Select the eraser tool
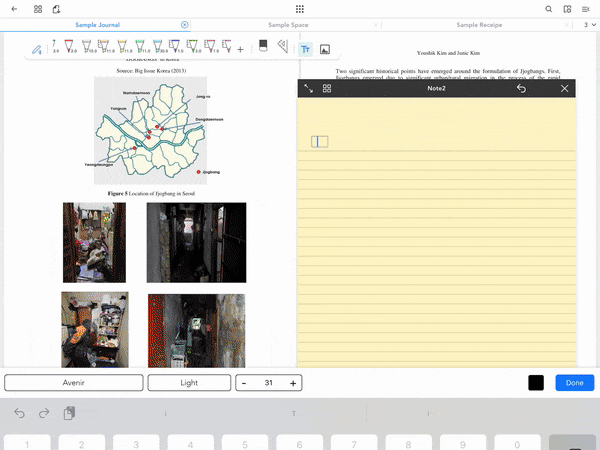The width and height of the screenshot is (600, 450). (263, 46)
